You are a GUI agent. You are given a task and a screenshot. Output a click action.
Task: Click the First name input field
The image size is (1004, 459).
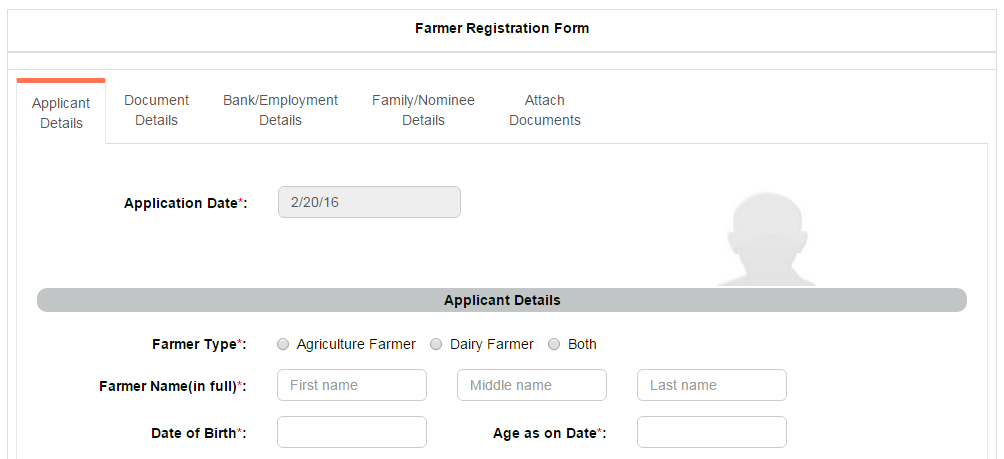tap(352, 385)
